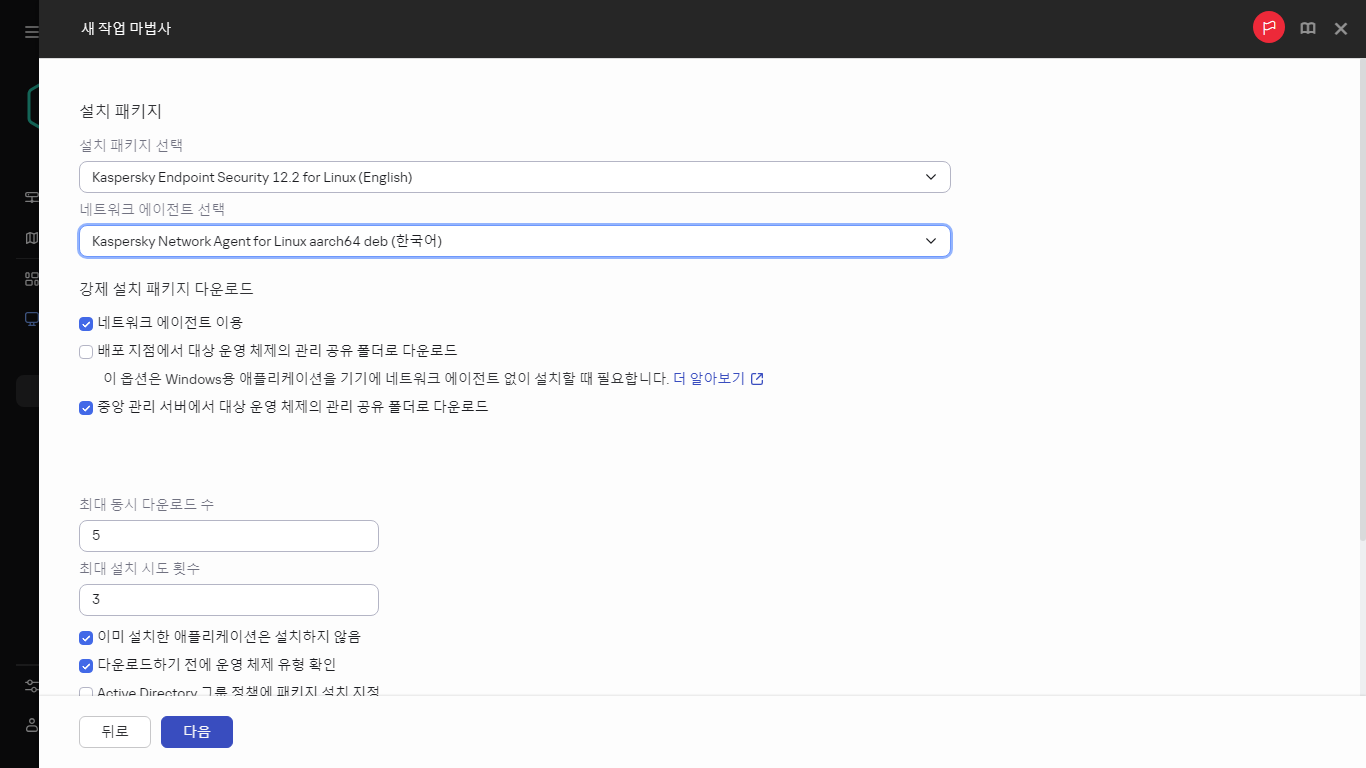
Task: Open the Assets map icon in the sidebar
Action: 30,237
